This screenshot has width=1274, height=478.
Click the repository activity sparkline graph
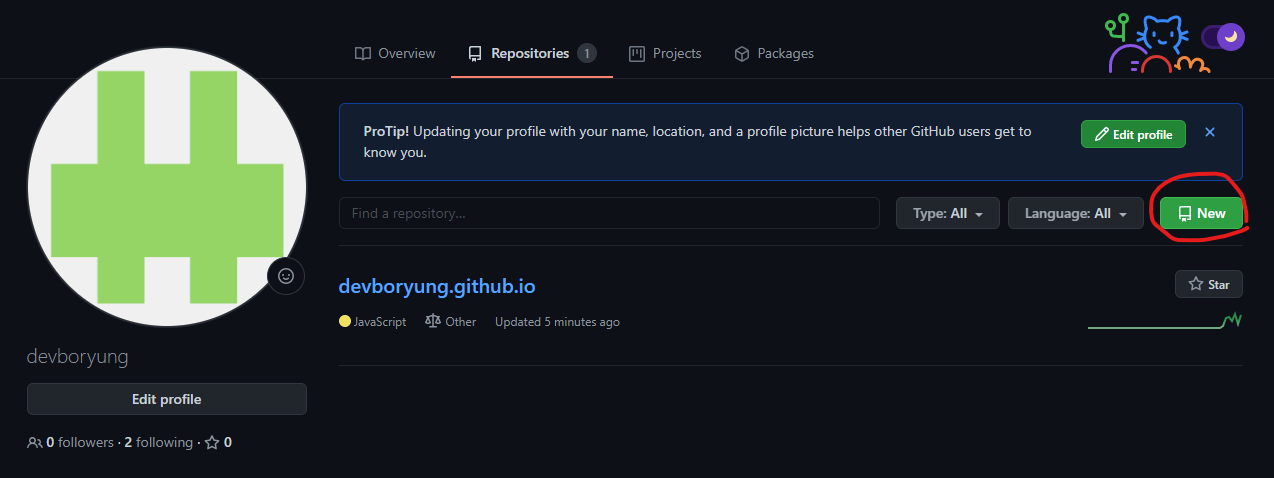click(x=1165, y=321)
